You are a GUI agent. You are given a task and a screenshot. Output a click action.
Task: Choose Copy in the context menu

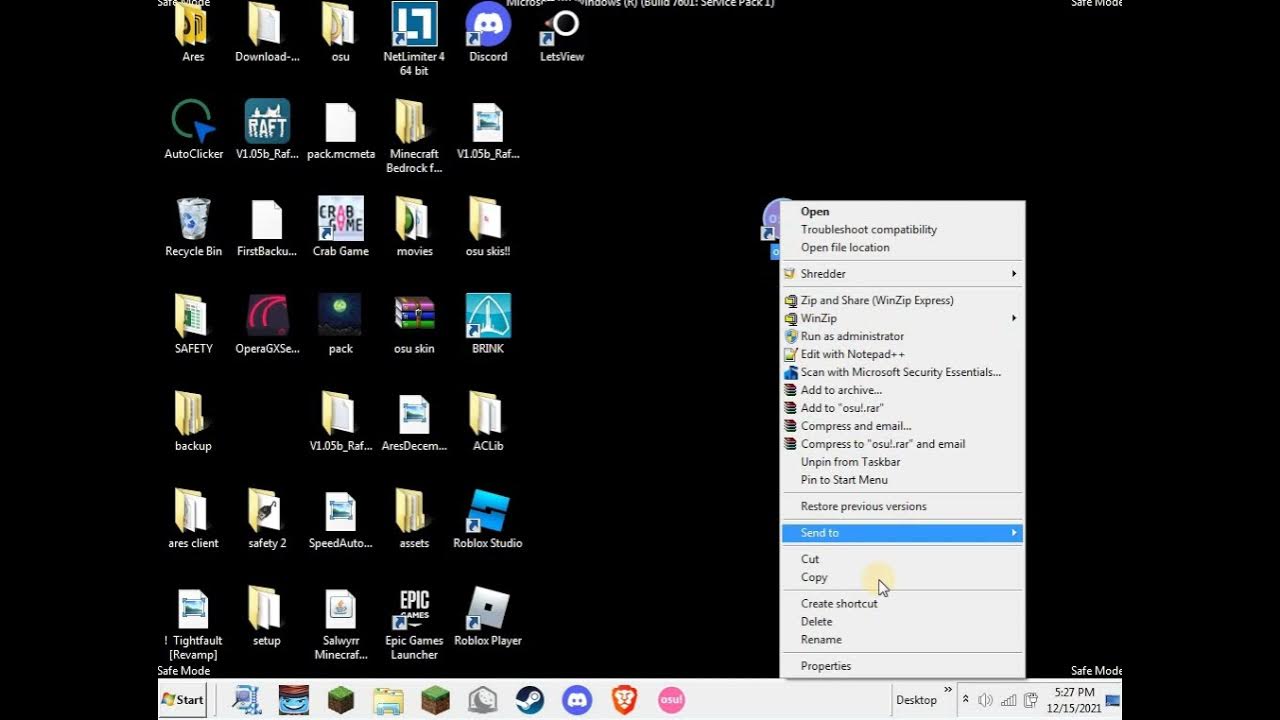coord(814,578)
